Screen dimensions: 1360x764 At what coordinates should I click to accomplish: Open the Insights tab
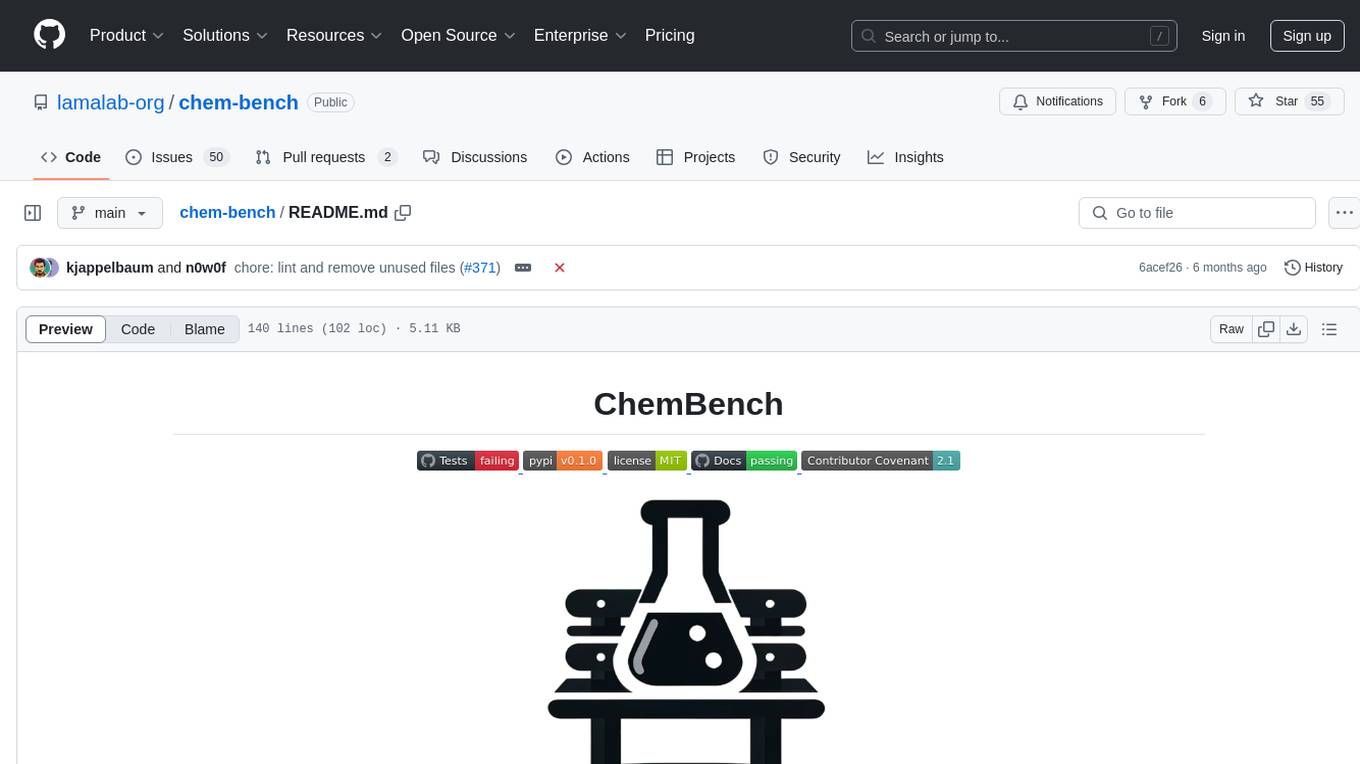[x=905, y=157]
